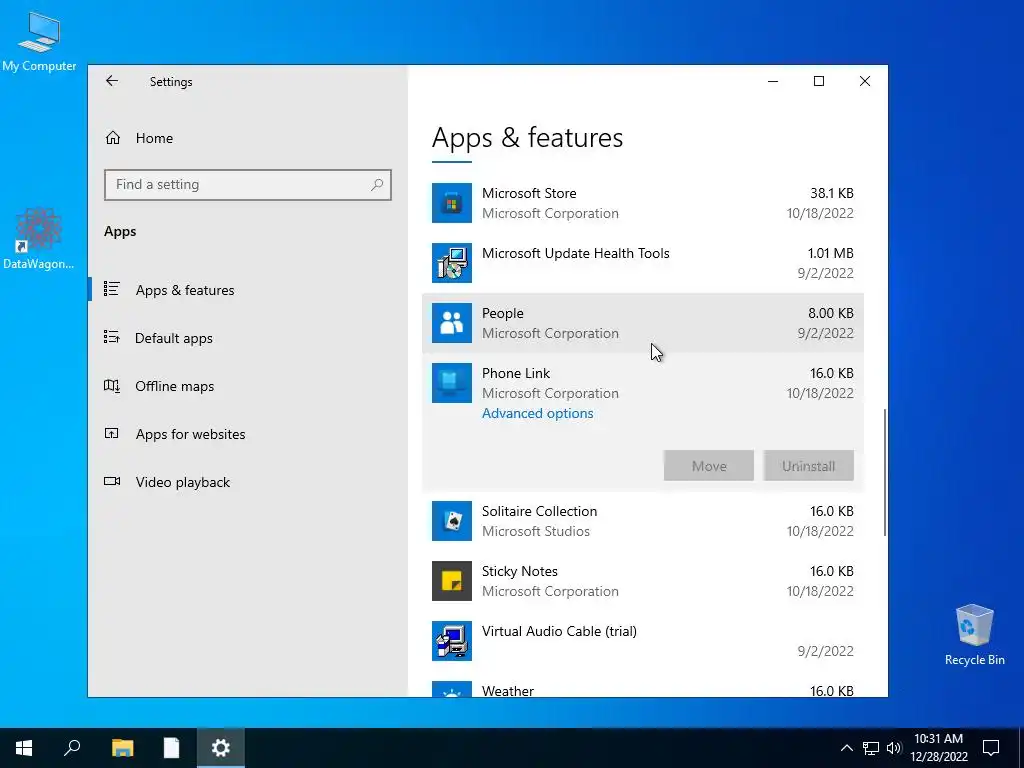Click the Settings gear on the taskbar
This screenshot has height=768, width=1024.
point(221,748)
